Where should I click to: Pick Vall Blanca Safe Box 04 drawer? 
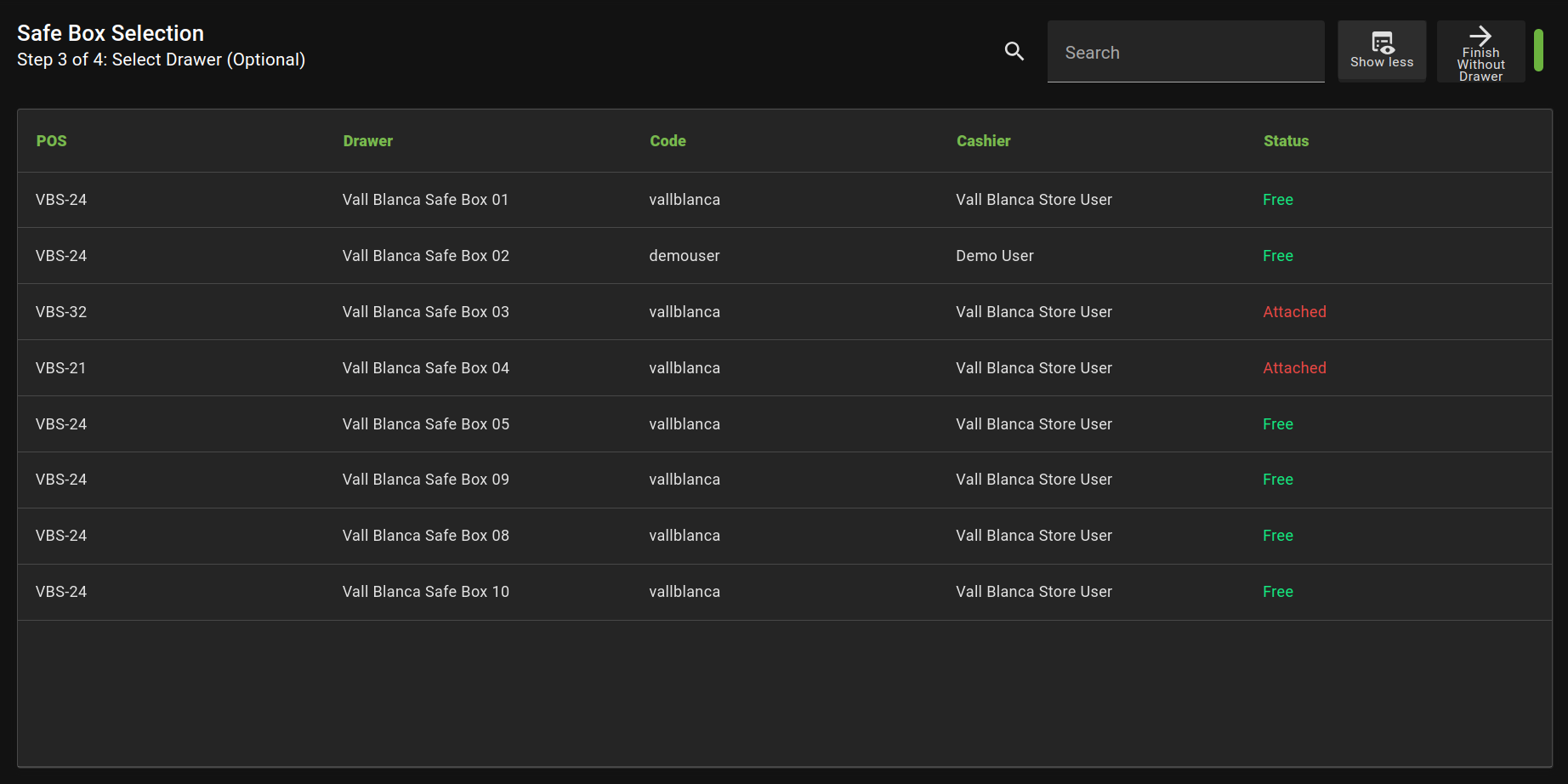pyautogui.click(x=425, y=368)
